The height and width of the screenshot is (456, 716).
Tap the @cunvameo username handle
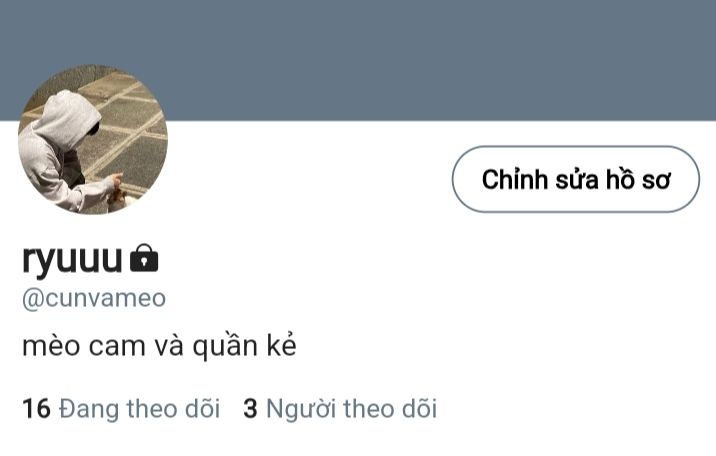(94, 299)
